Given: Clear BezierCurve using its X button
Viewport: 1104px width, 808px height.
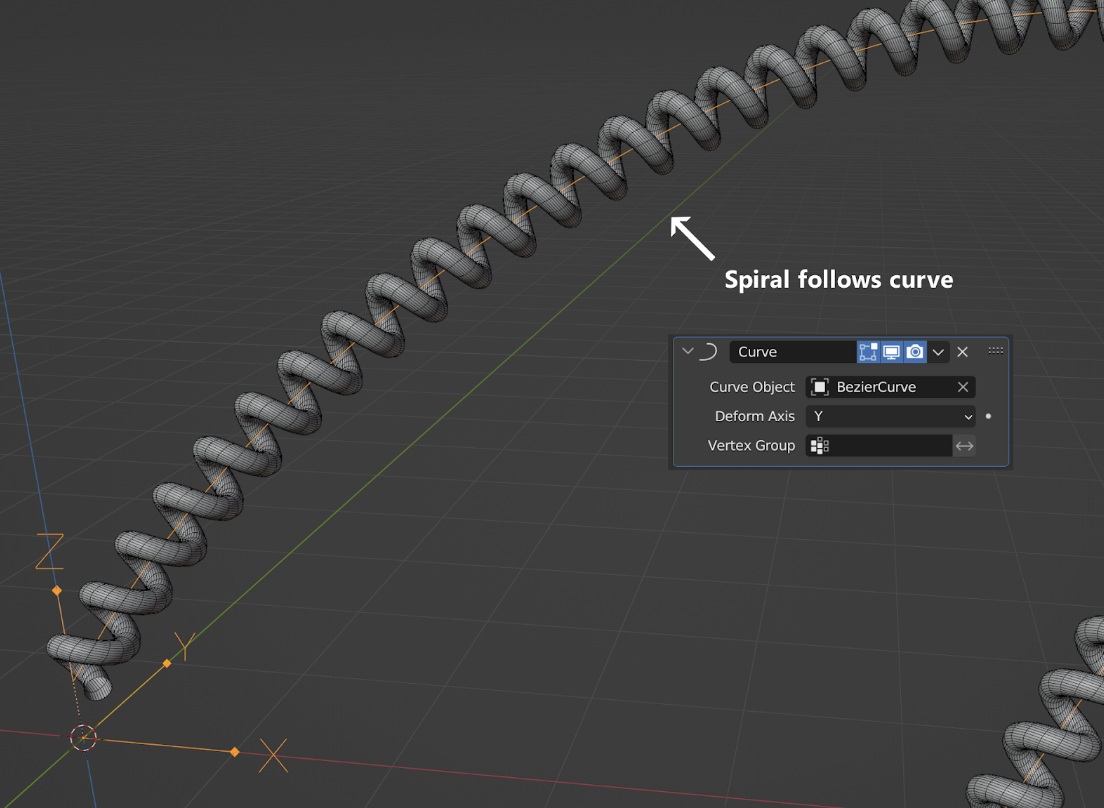Looking at the screenshot, I should coord(962,387).
